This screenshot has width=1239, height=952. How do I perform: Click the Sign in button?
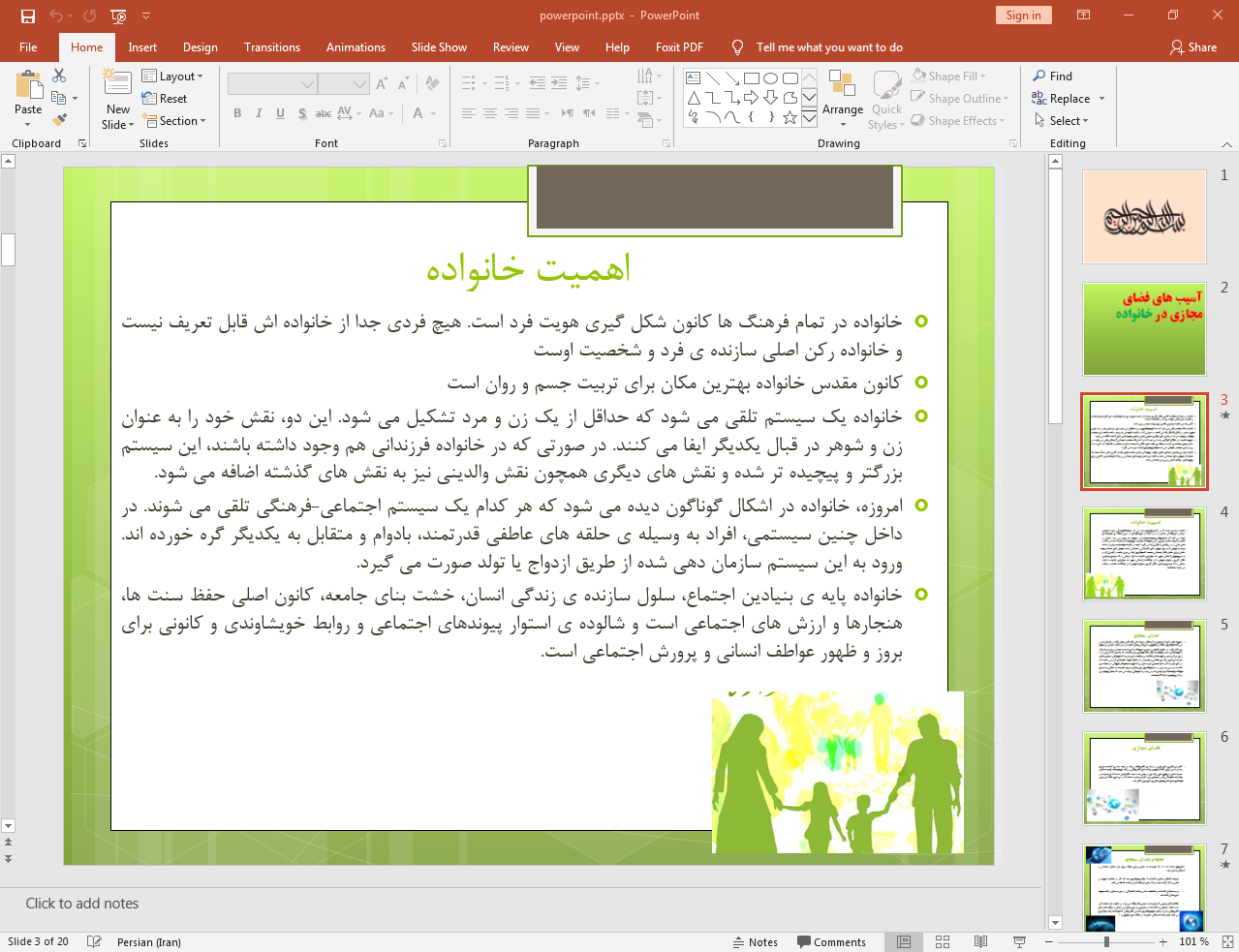point(1023,15)
